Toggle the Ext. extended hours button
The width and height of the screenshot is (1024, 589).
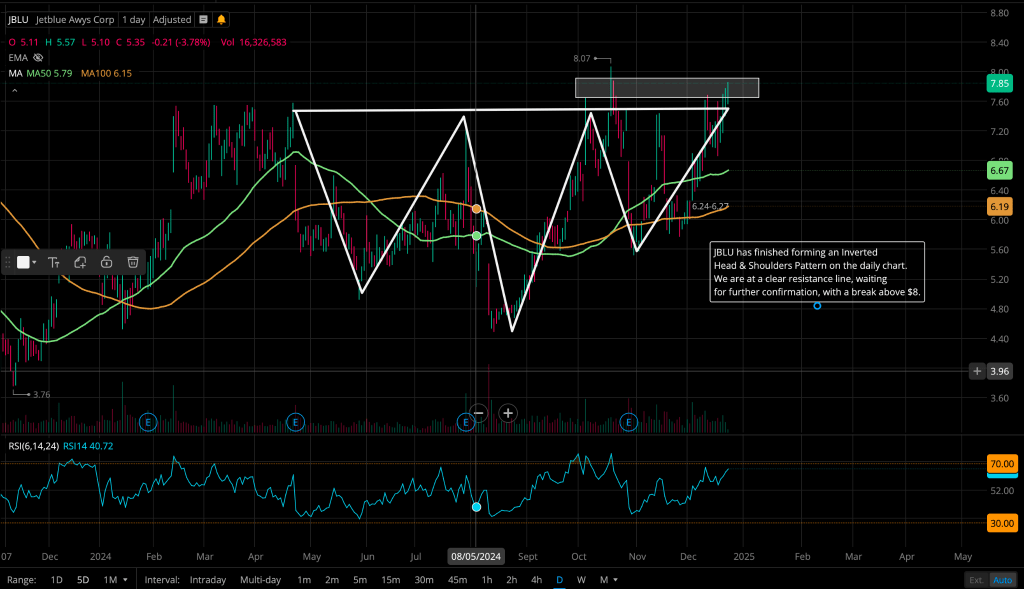pos(976,580)
